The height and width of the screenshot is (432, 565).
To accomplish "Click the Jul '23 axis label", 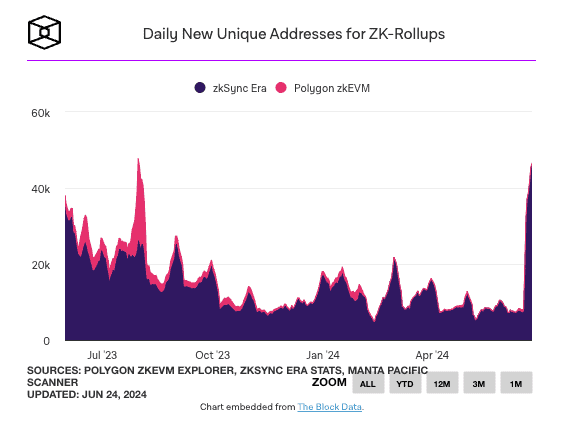I will tap(102, 355).
